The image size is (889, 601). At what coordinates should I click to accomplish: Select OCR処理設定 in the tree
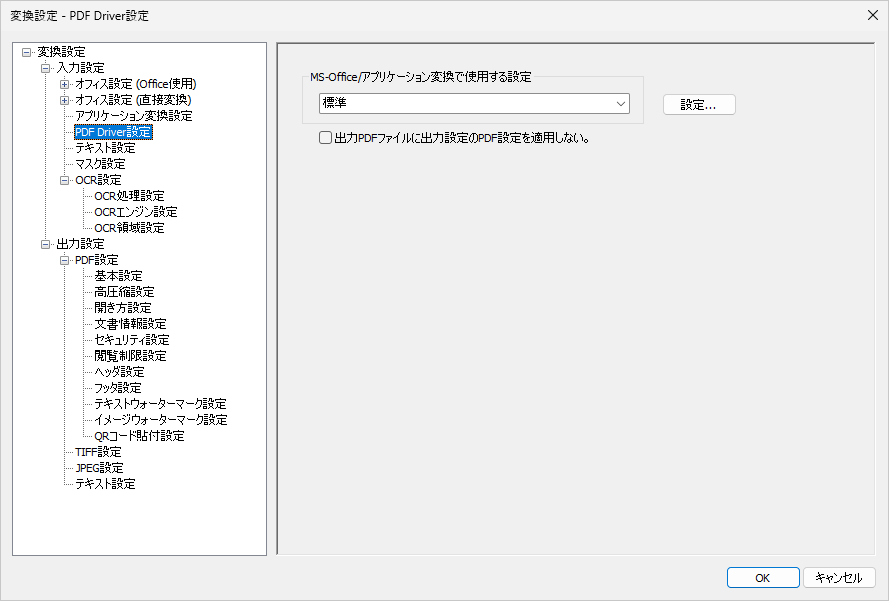click(x=130, y=195)
